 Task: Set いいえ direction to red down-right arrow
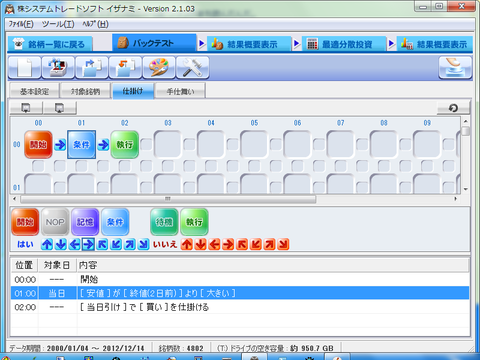283,244
